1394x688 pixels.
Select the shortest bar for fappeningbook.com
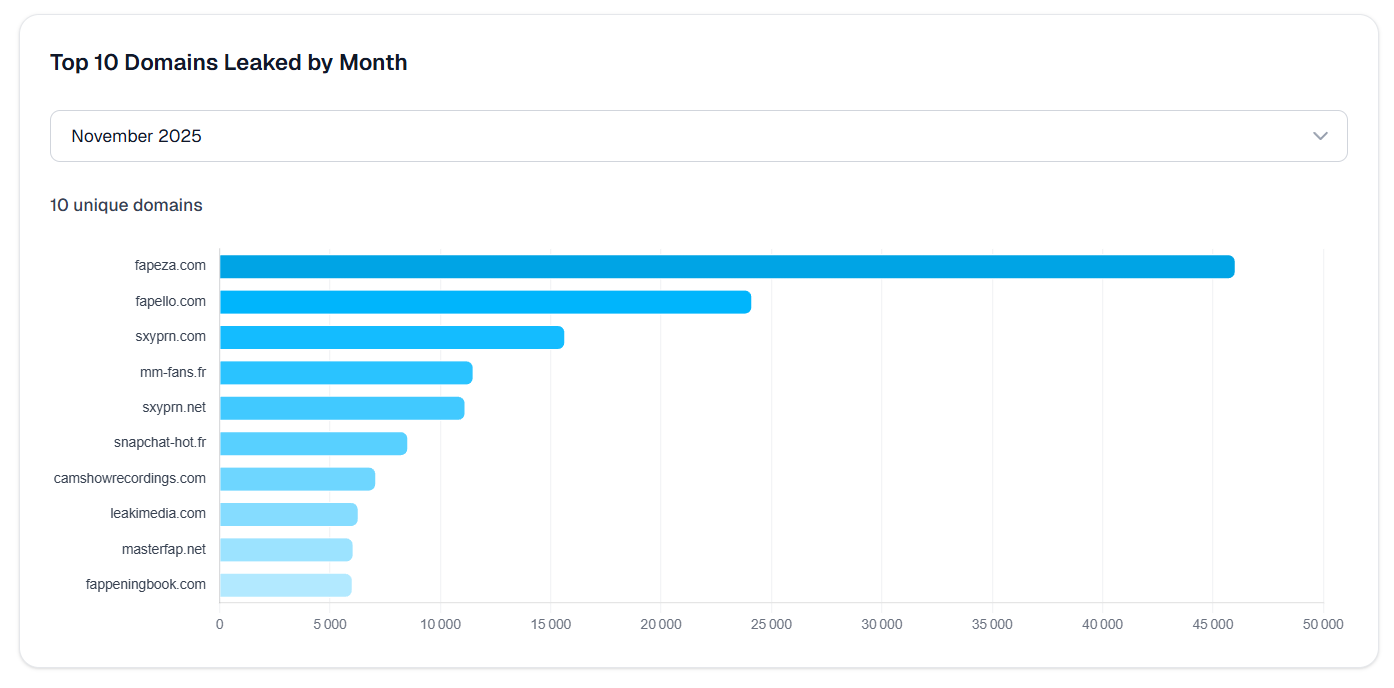point(283,584)
